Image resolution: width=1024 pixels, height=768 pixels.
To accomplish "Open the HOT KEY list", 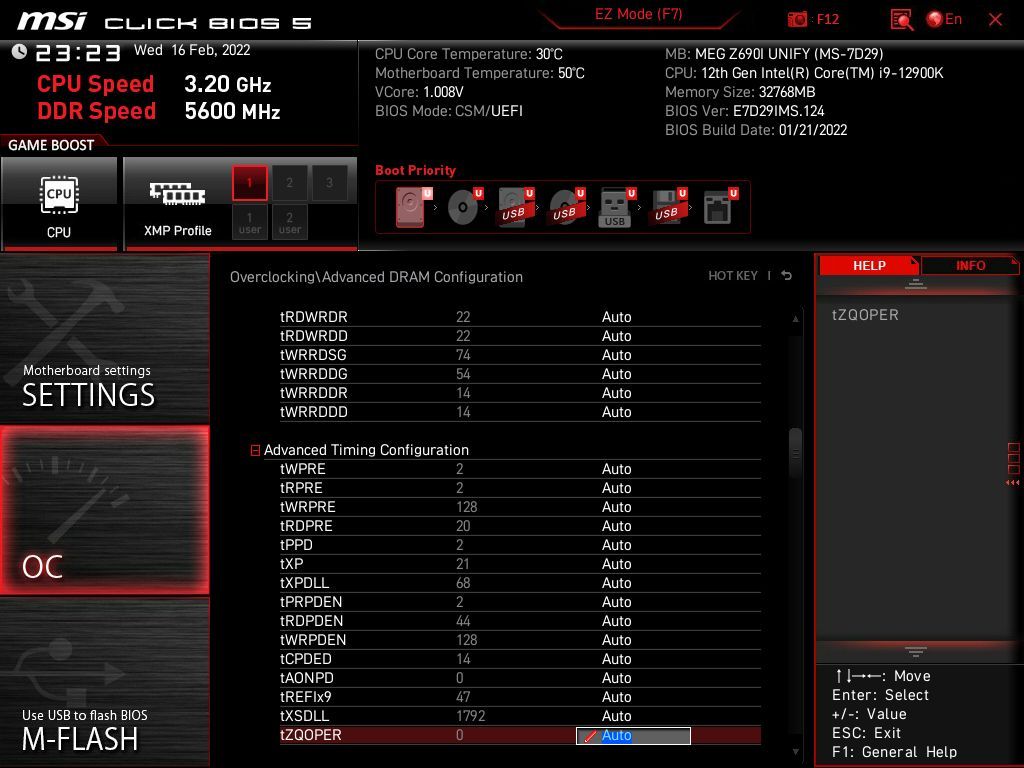I will pyautogui.click(x=733, y=276).
